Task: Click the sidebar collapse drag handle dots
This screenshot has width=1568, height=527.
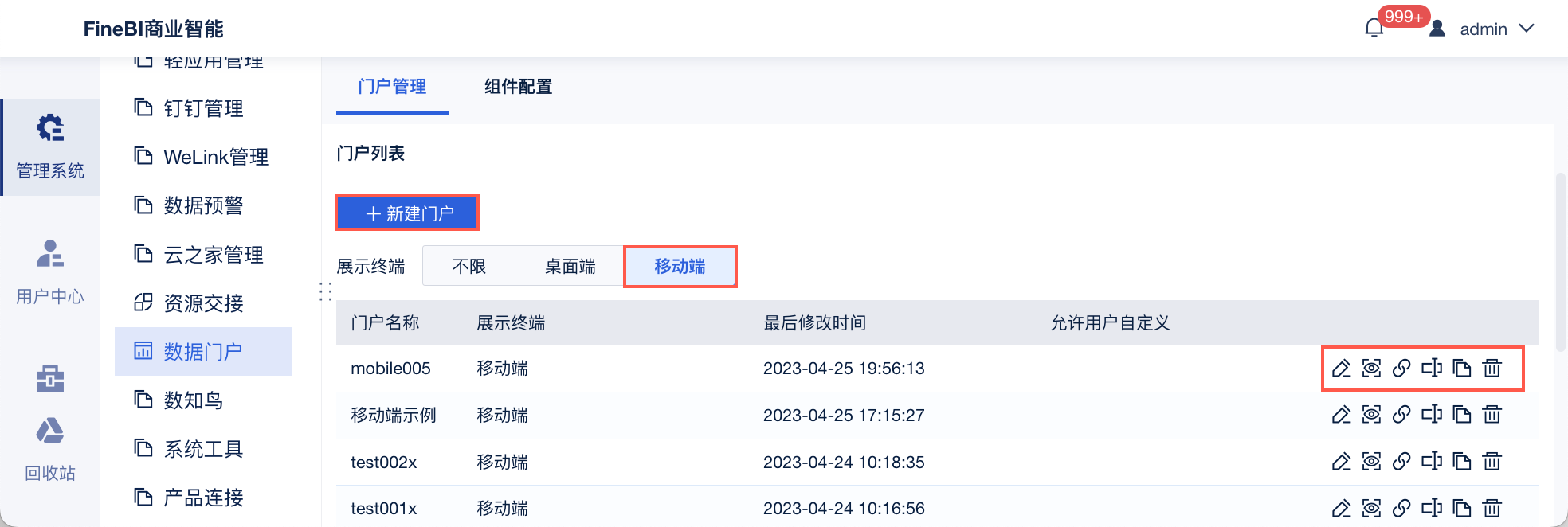Action: coord(325,291)
